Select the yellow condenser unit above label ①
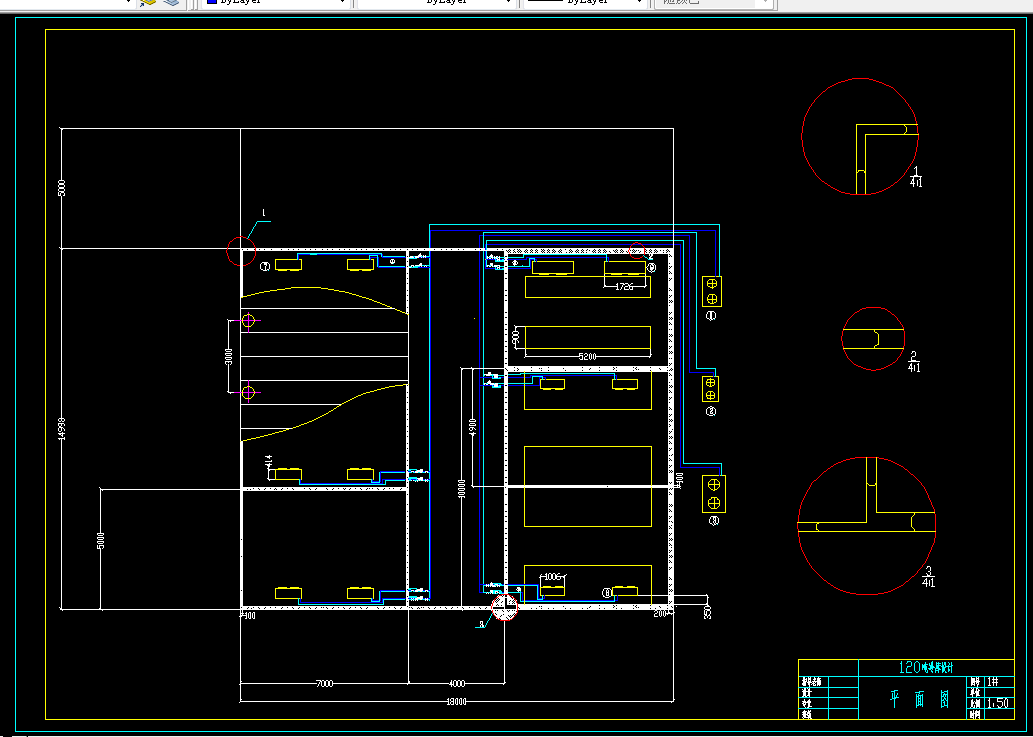 coord(712,291)
